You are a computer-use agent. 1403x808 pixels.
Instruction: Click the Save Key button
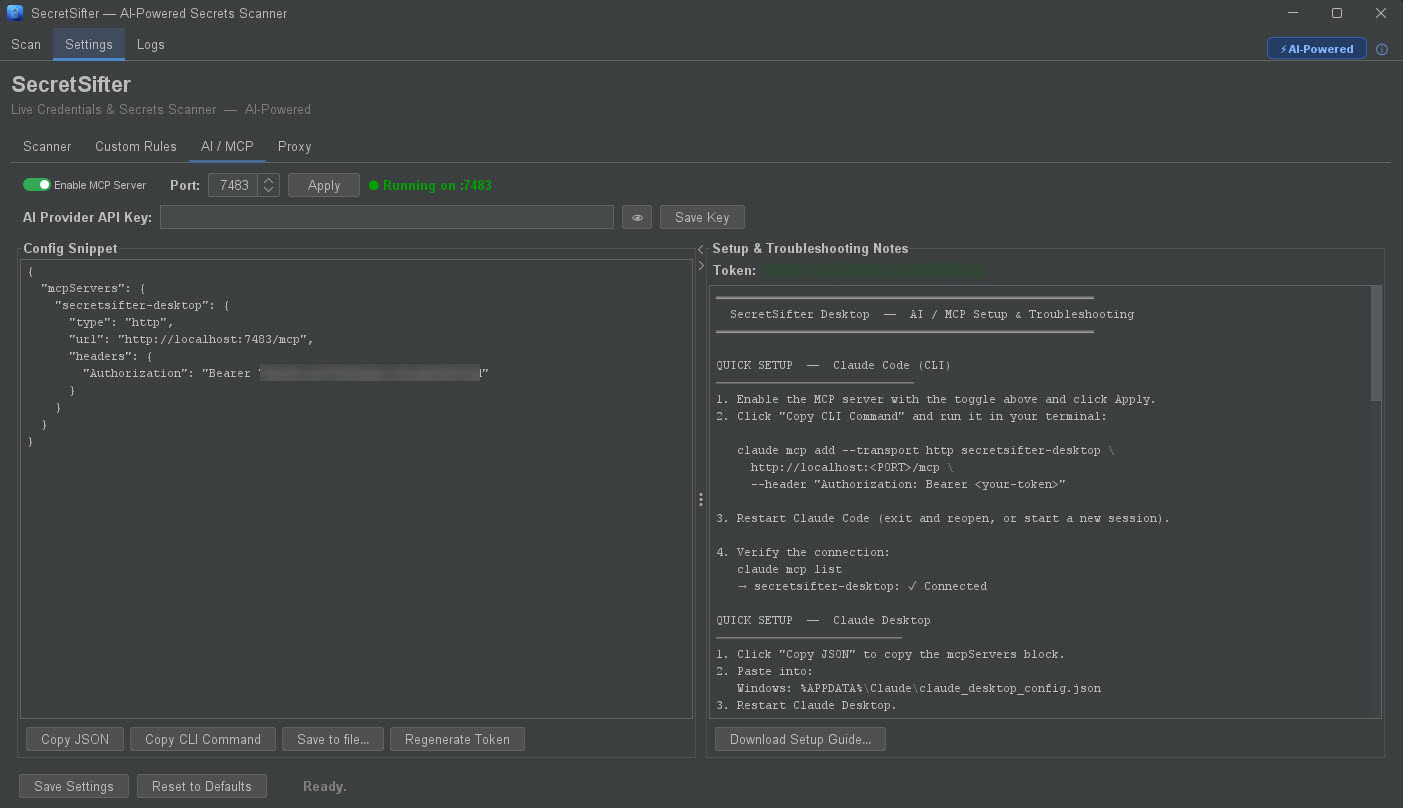[x=702, y=217]
